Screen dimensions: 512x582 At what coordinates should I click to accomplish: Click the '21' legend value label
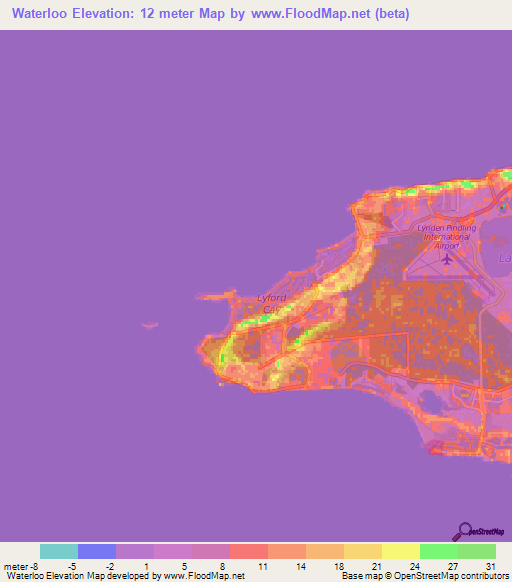377,567
